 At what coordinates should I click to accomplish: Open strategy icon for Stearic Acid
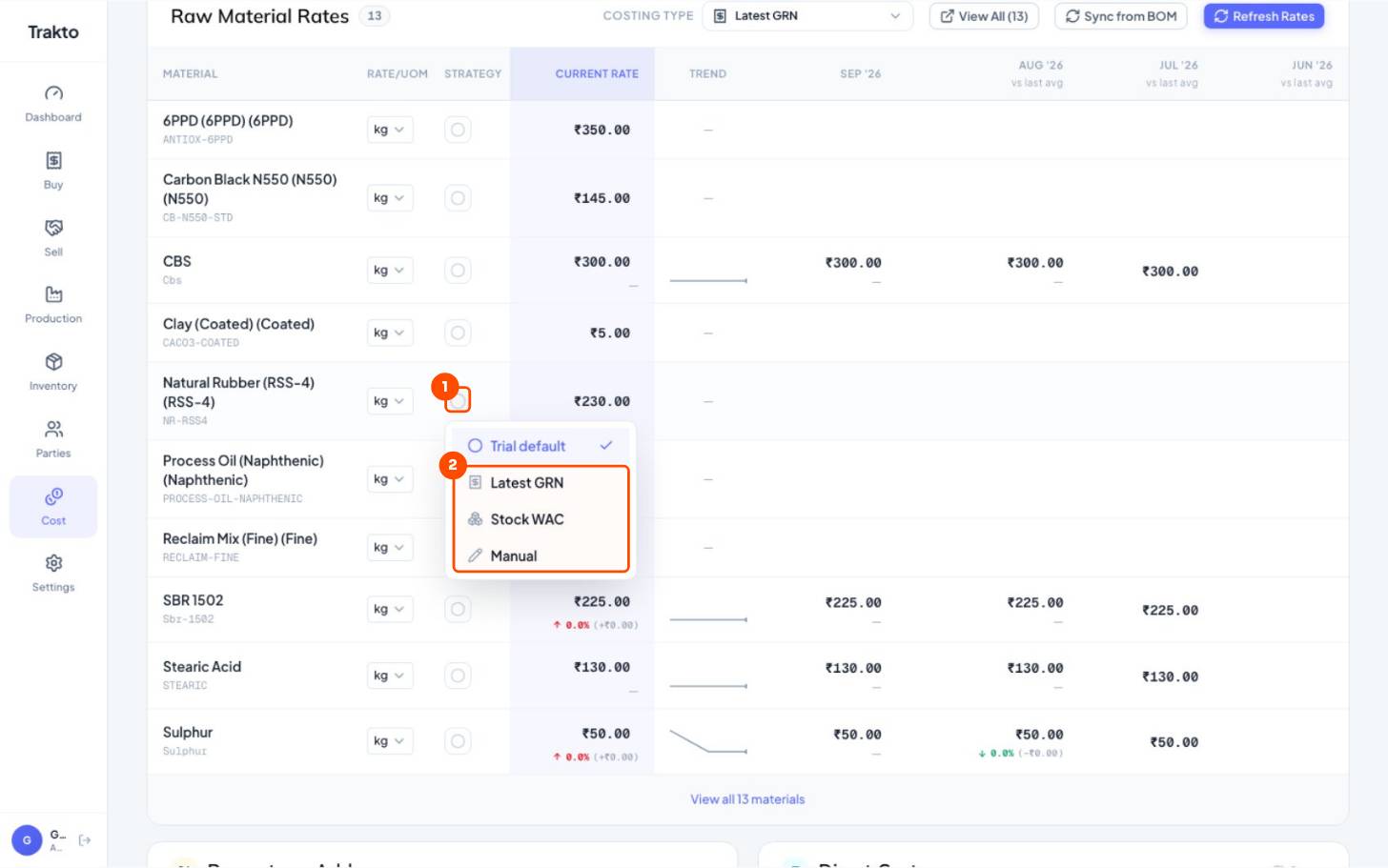click(458, 676)
